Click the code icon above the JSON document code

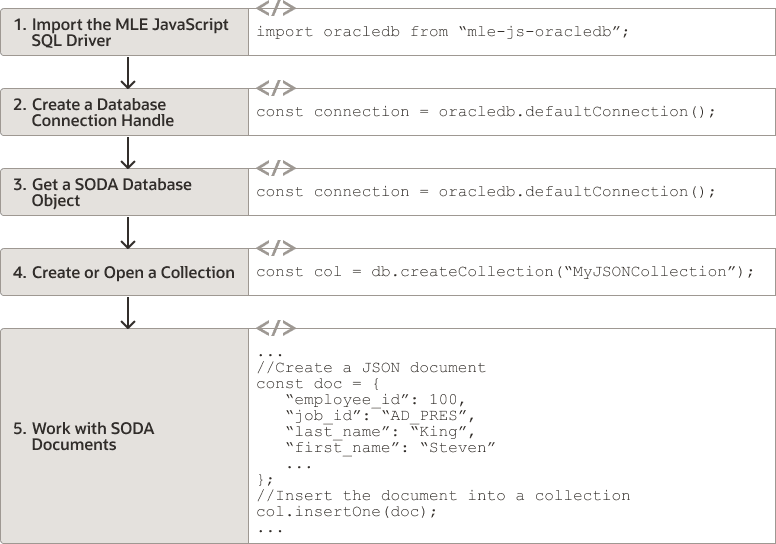[276, 327]
